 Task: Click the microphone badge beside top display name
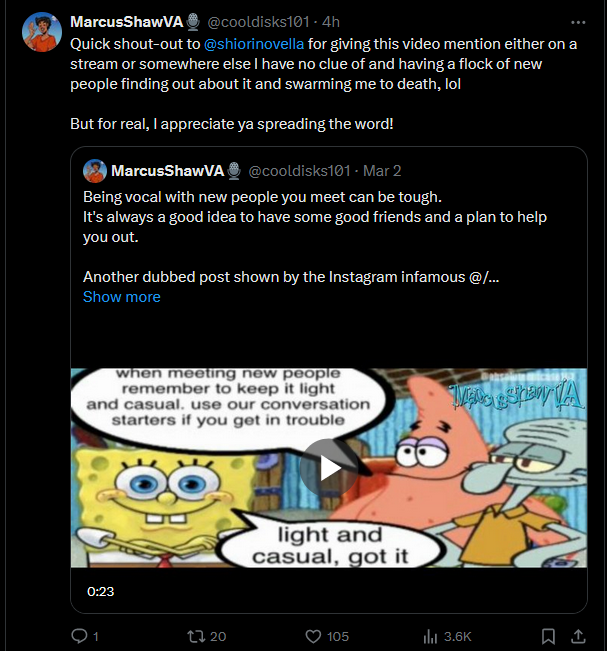click(193, 22)
